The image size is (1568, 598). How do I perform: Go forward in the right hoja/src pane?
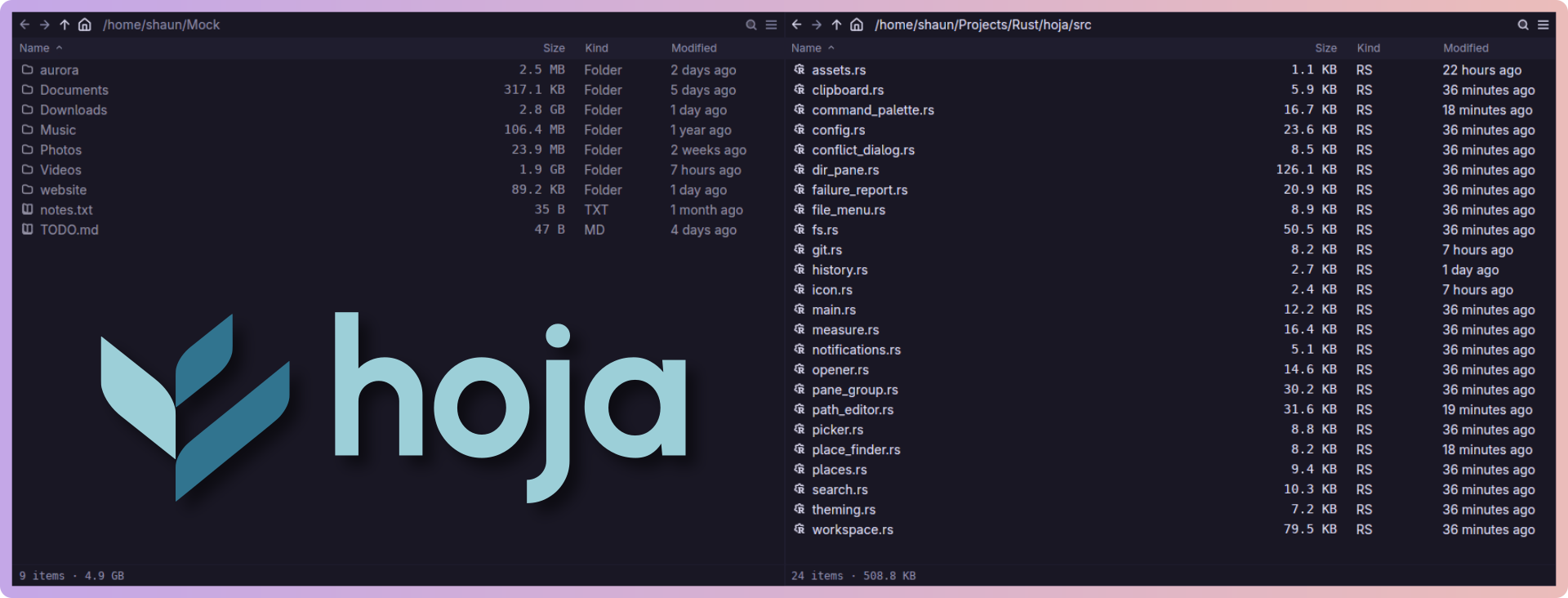(817, 25)
